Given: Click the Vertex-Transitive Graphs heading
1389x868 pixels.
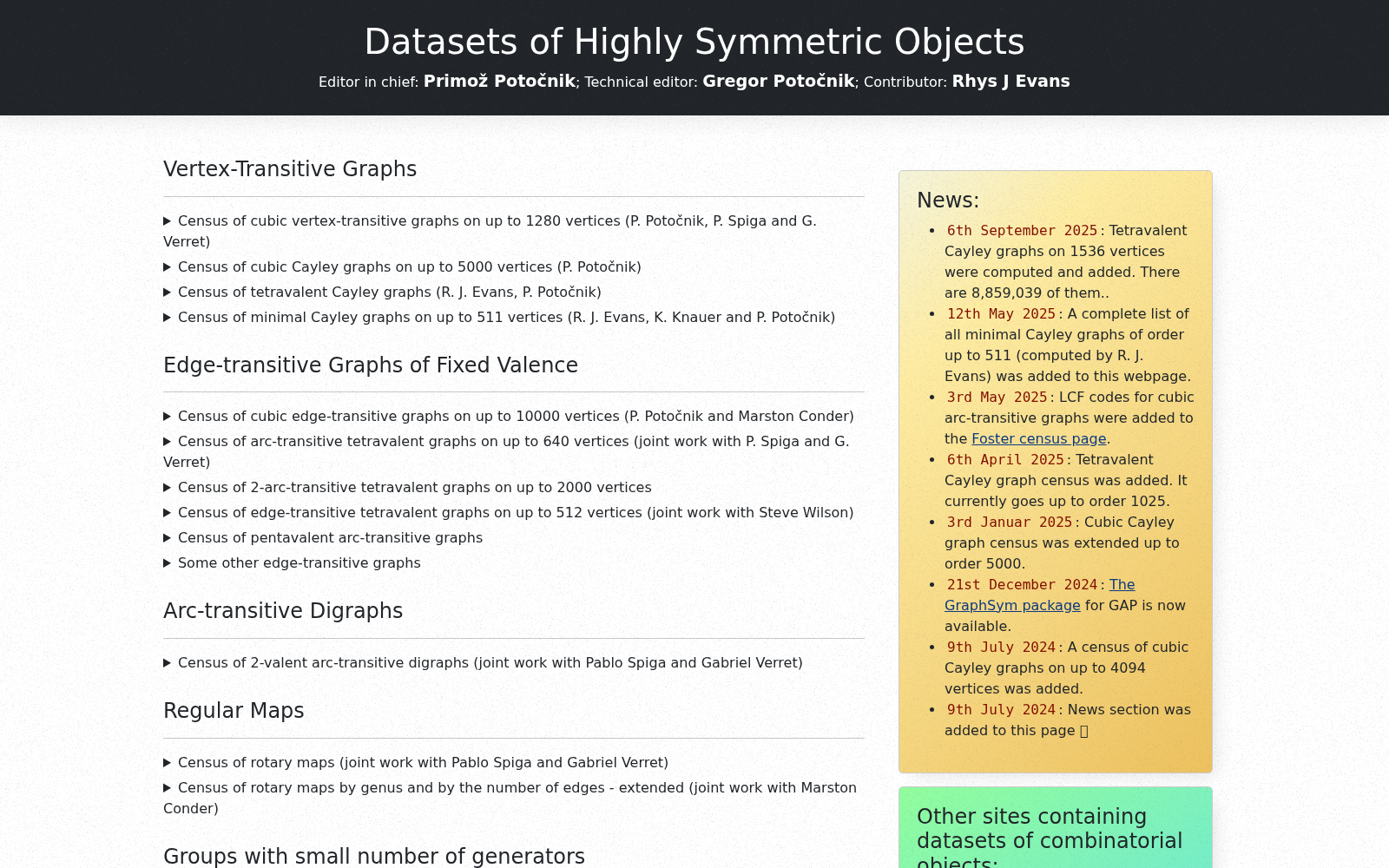Looking at the screenshot, I should 290,169.
